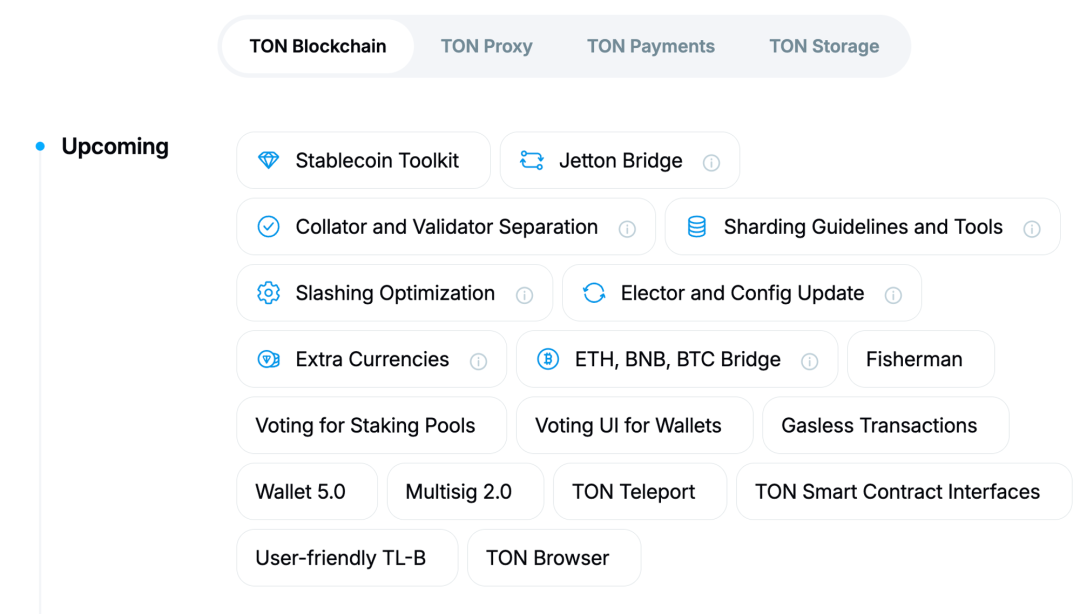This screenshot has width=1080, height=614.
Task: Click the Jetton Bridge arrows icon
Action: (x=532, y=160)
